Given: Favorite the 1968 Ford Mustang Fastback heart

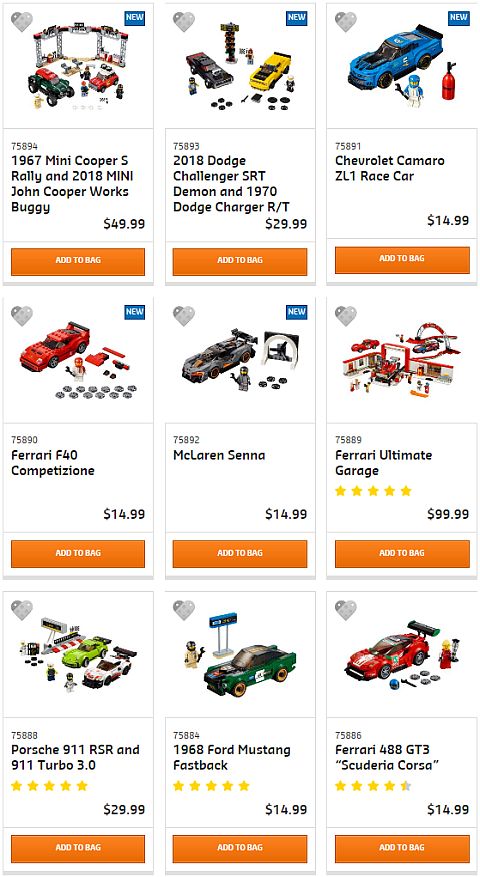Looking at the screenshot, I should coord(183,610).
